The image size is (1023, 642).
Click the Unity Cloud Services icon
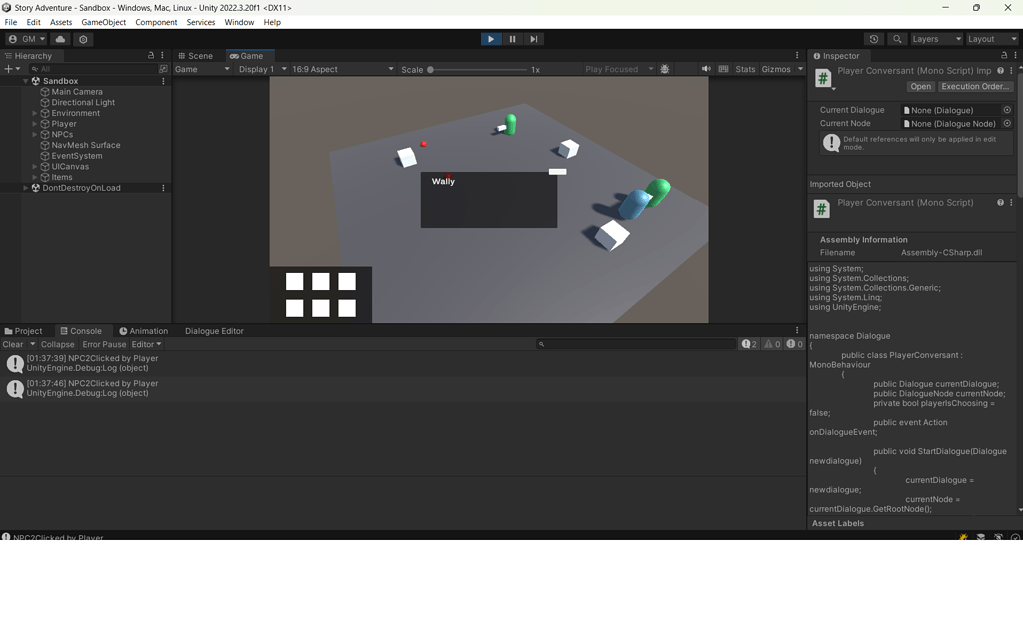[60, 38]
